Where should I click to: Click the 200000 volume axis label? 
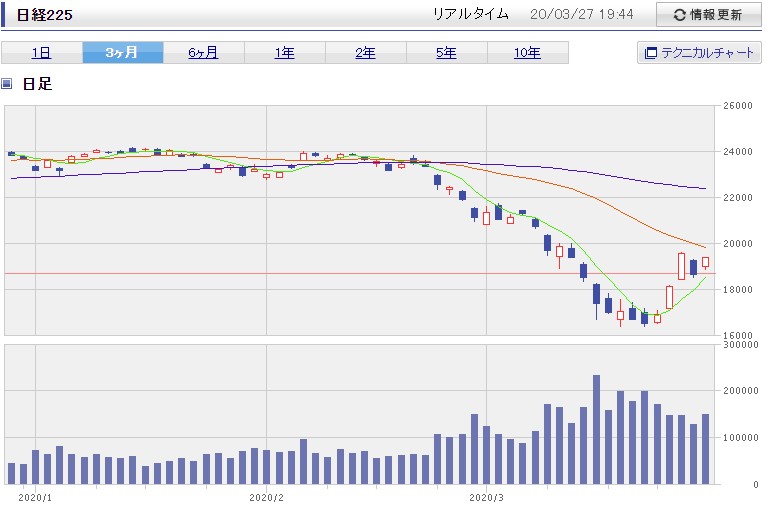click(741, 391)
